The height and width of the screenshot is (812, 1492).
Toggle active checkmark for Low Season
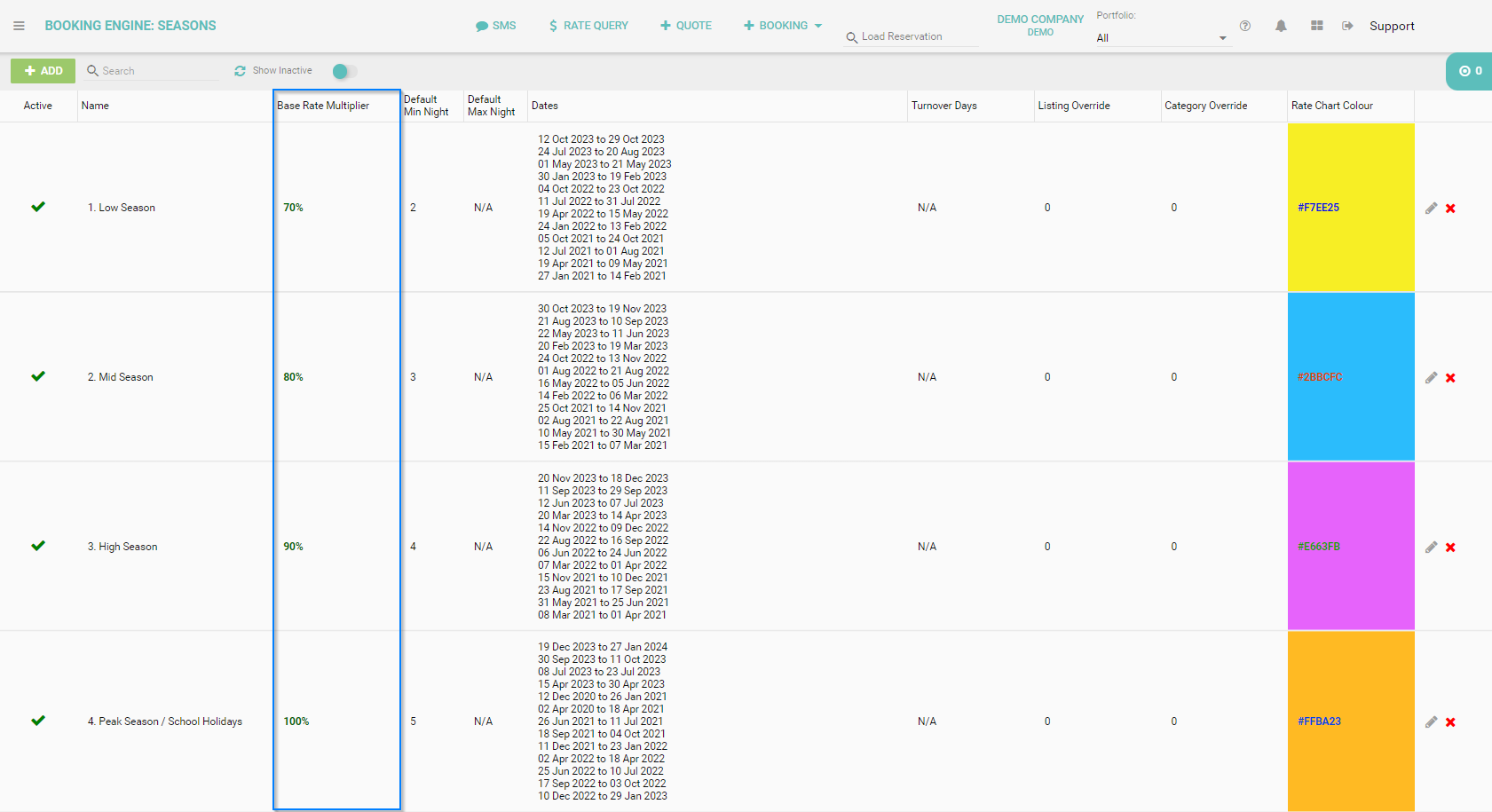click(x=38, y=207)
